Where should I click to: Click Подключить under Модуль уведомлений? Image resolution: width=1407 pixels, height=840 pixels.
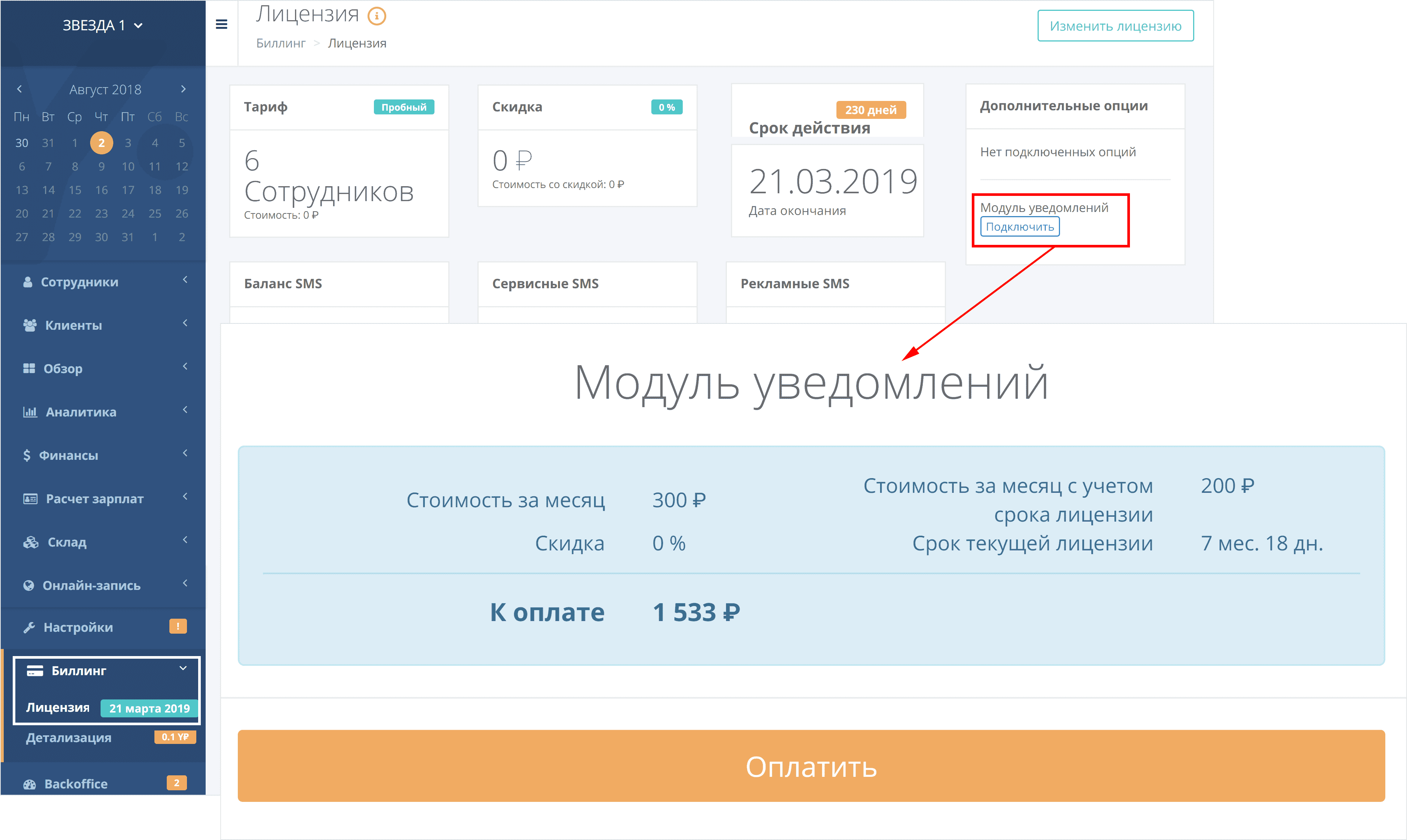click(x=1019, y=227)
